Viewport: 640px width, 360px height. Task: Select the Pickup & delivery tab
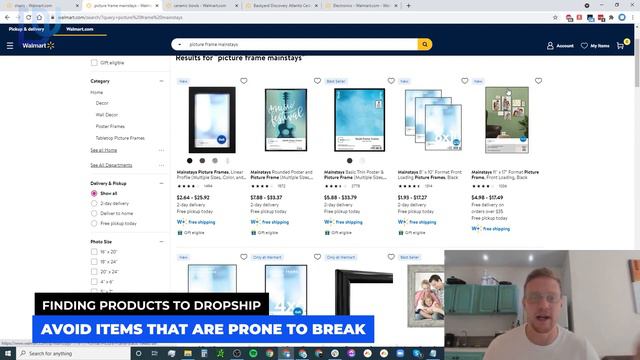pos(27,29)
